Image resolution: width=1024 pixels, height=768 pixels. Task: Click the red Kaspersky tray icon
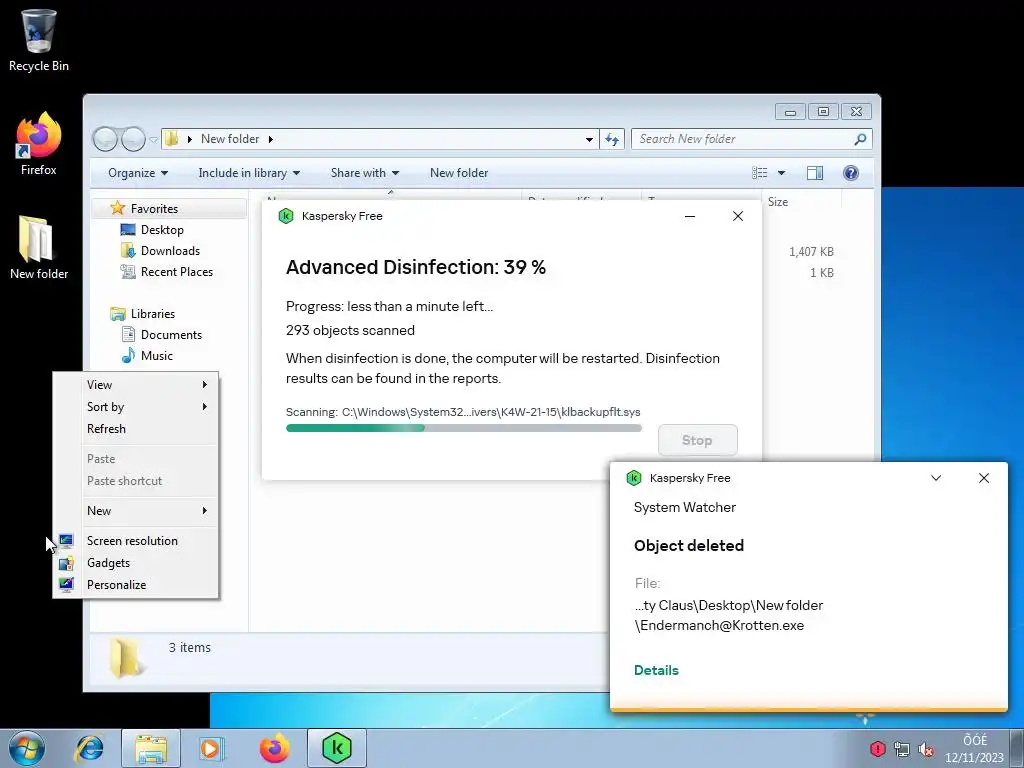click(878, 748)
